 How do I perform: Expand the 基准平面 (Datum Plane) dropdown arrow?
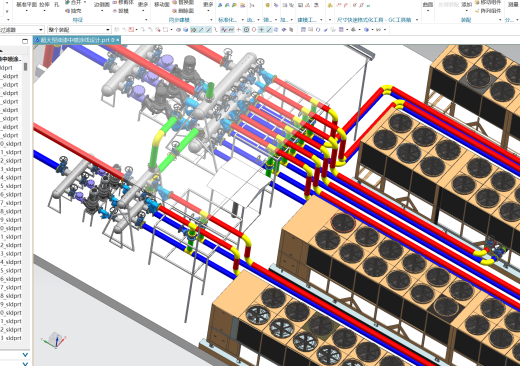click(x=26, y=11)
